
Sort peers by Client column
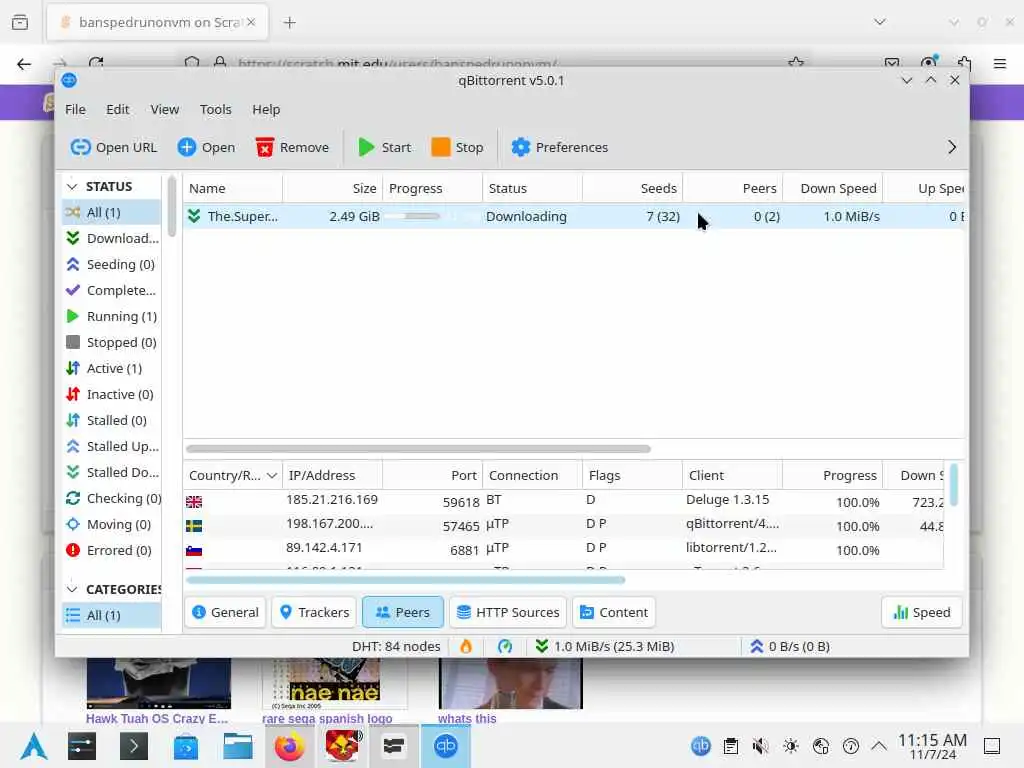732,476
